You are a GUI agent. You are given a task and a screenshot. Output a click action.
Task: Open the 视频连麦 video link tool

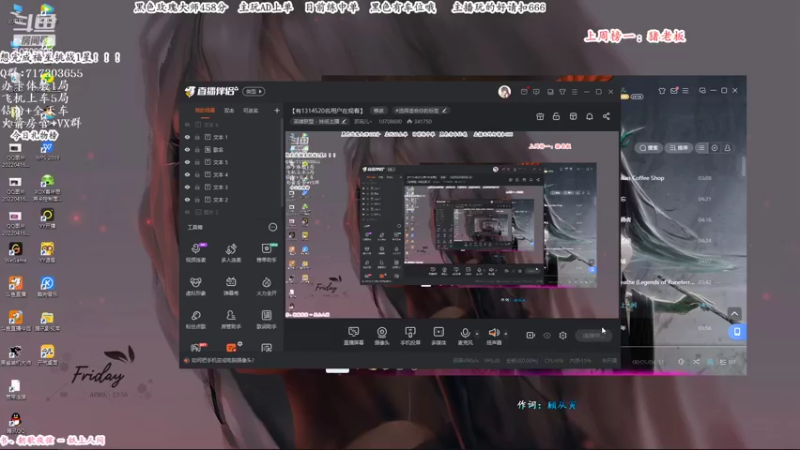[195, 253]
